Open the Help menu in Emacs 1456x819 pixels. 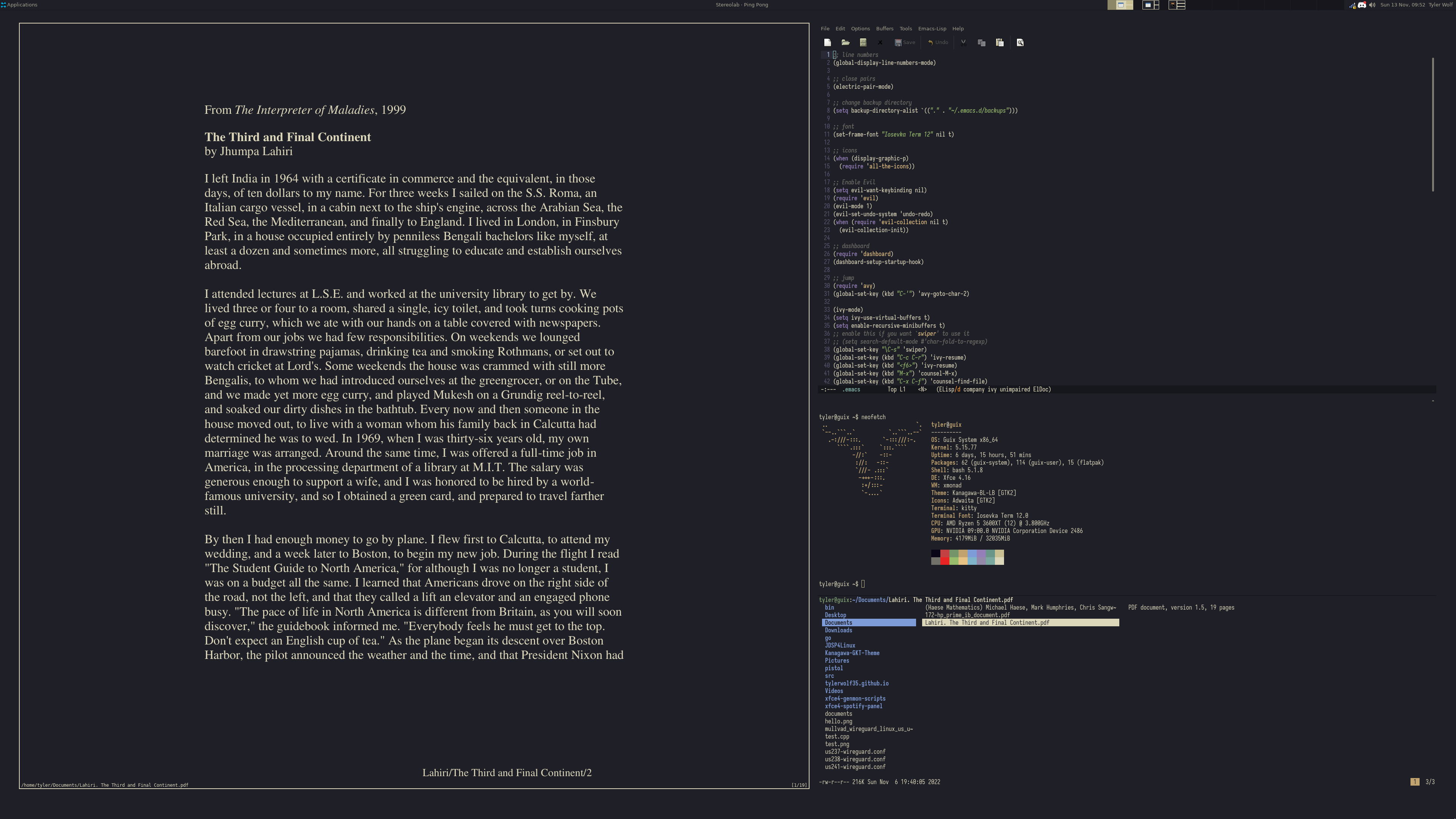click(958, 28)
